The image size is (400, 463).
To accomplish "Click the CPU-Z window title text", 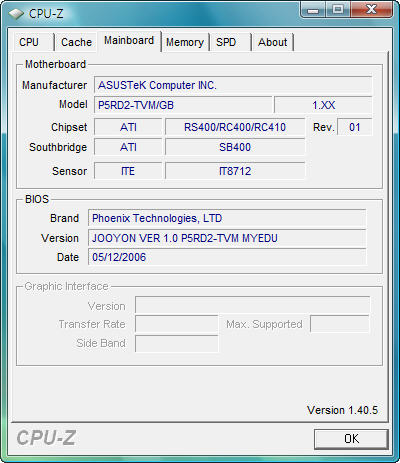I will pos(46,14).
